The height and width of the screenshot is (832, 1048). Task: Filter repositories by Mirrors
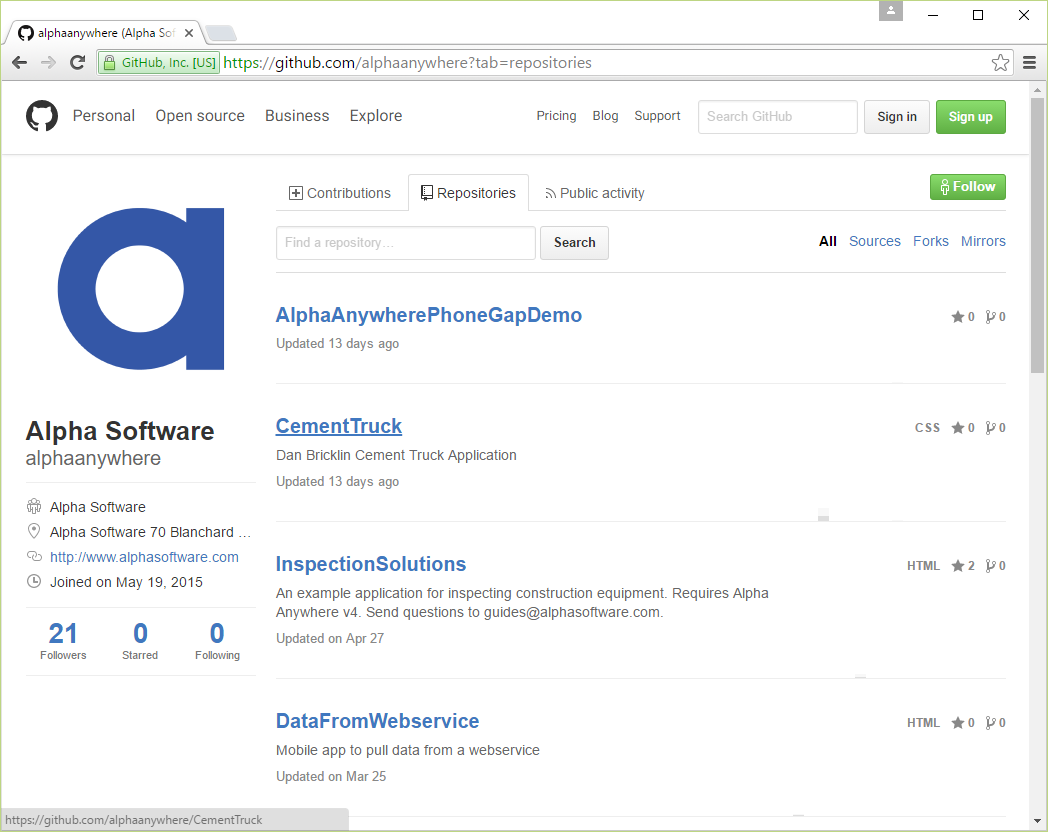983,241
